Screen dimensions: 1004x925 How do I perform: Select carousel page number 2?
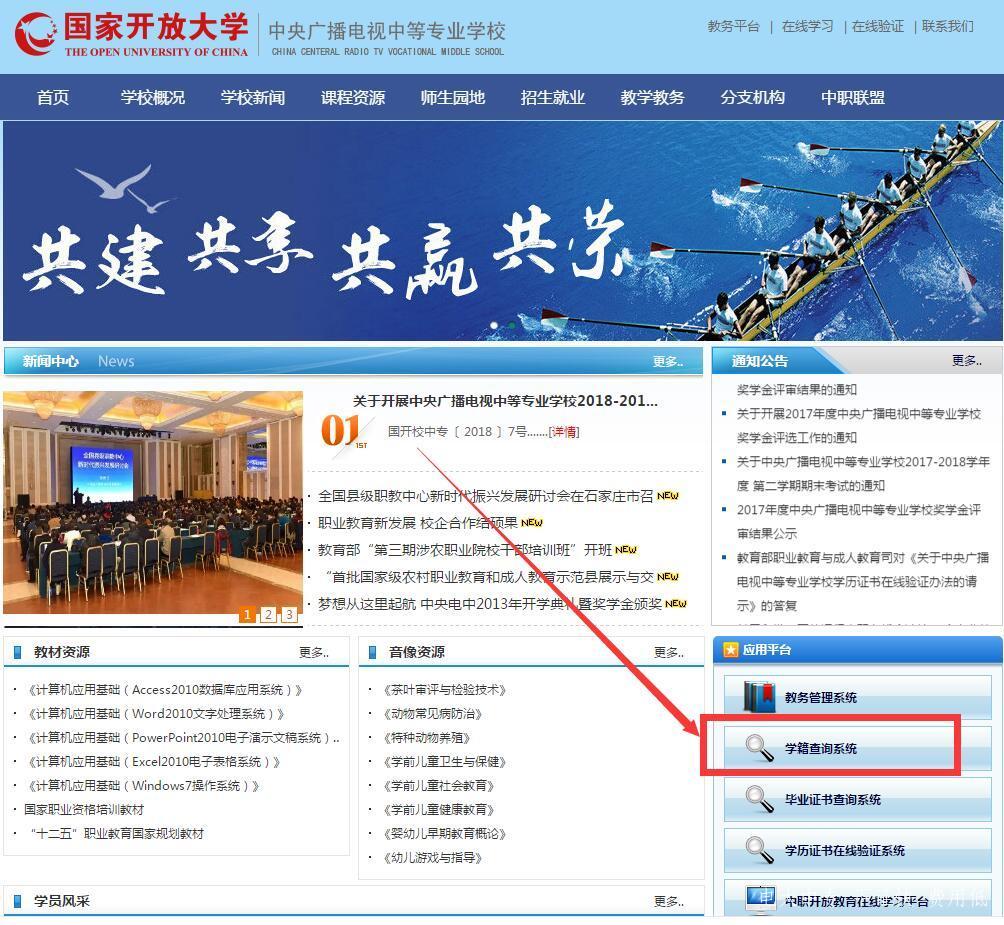click(x=268, y=614)
